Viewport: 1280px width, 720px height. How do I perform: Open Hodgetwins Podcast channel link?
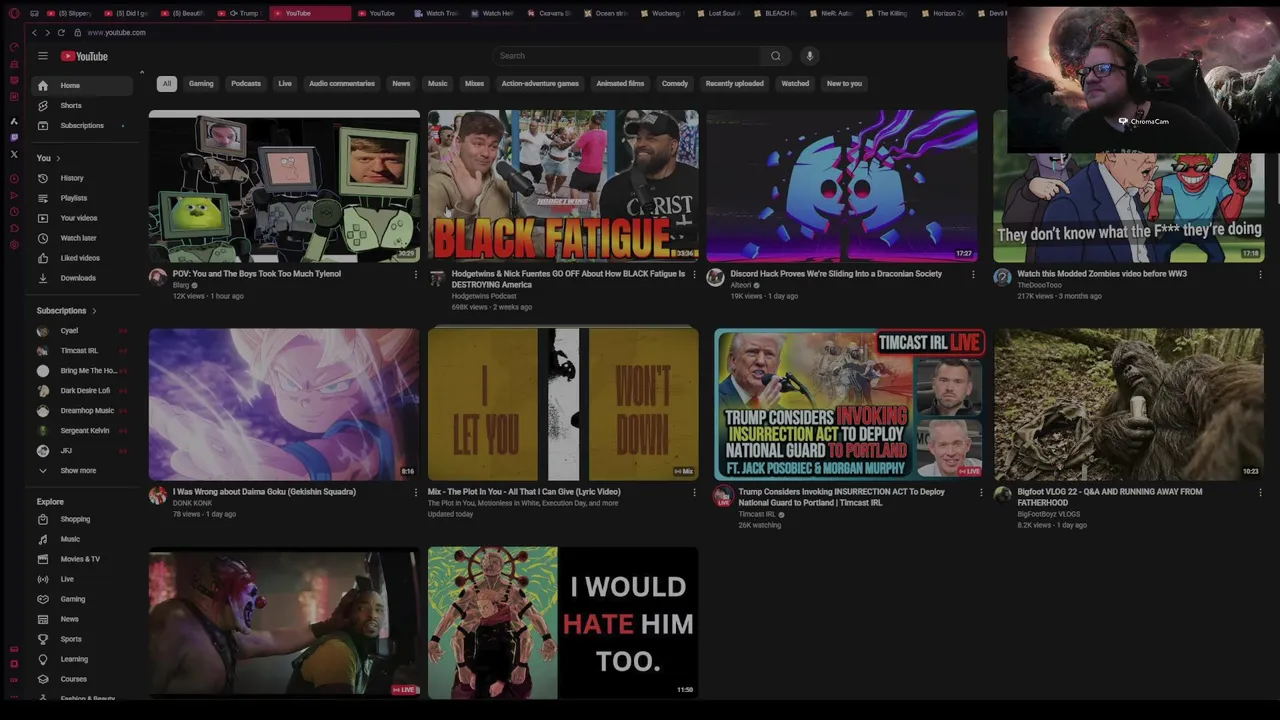pos(484,297)
